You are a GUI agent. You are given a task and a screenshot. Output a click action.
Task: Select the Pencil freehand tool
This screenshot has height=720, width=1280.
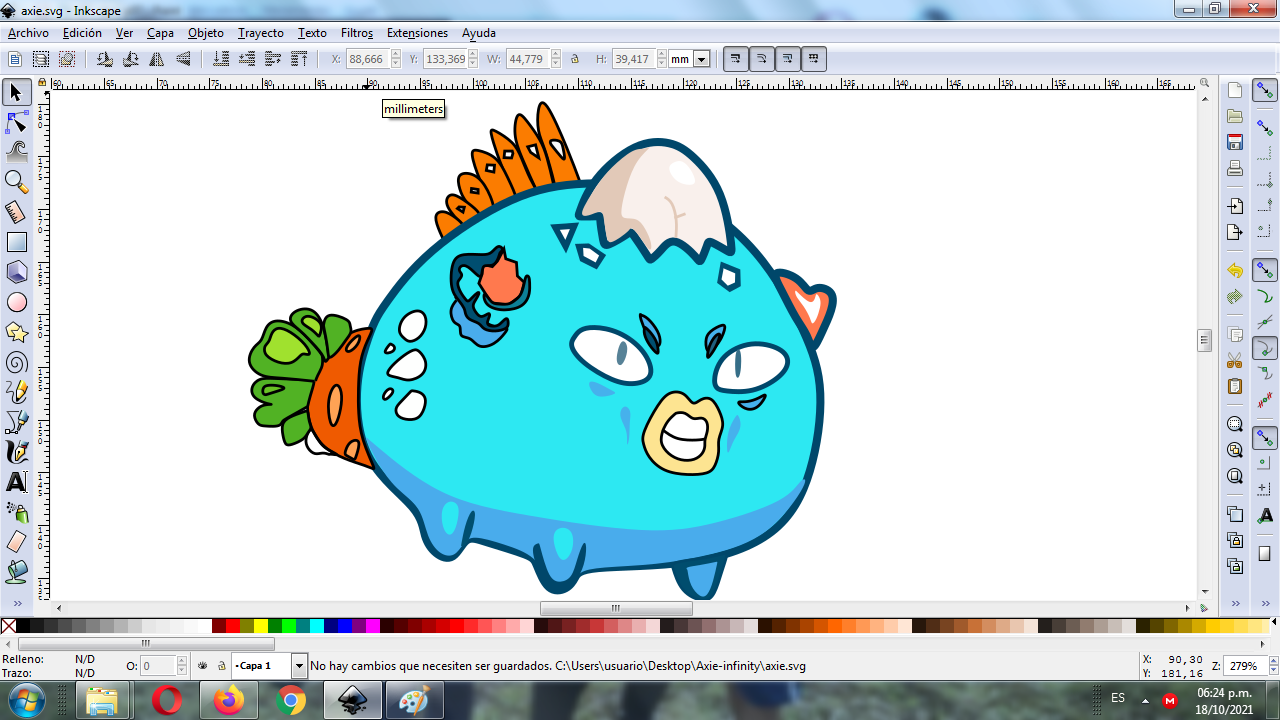[16, 392]
